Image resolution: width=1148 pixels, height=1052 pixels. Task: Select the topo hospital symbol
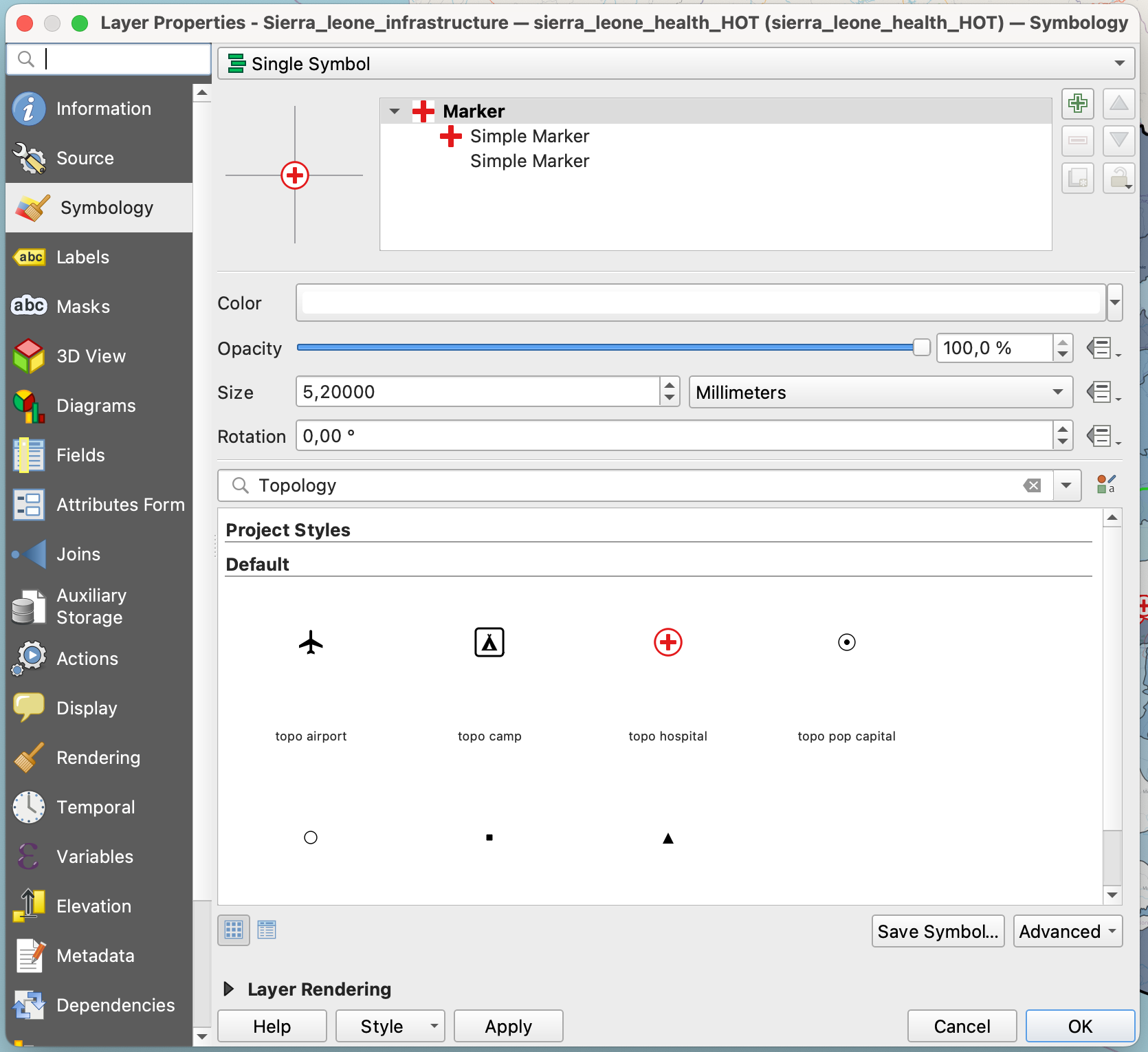tap(667, 643)
